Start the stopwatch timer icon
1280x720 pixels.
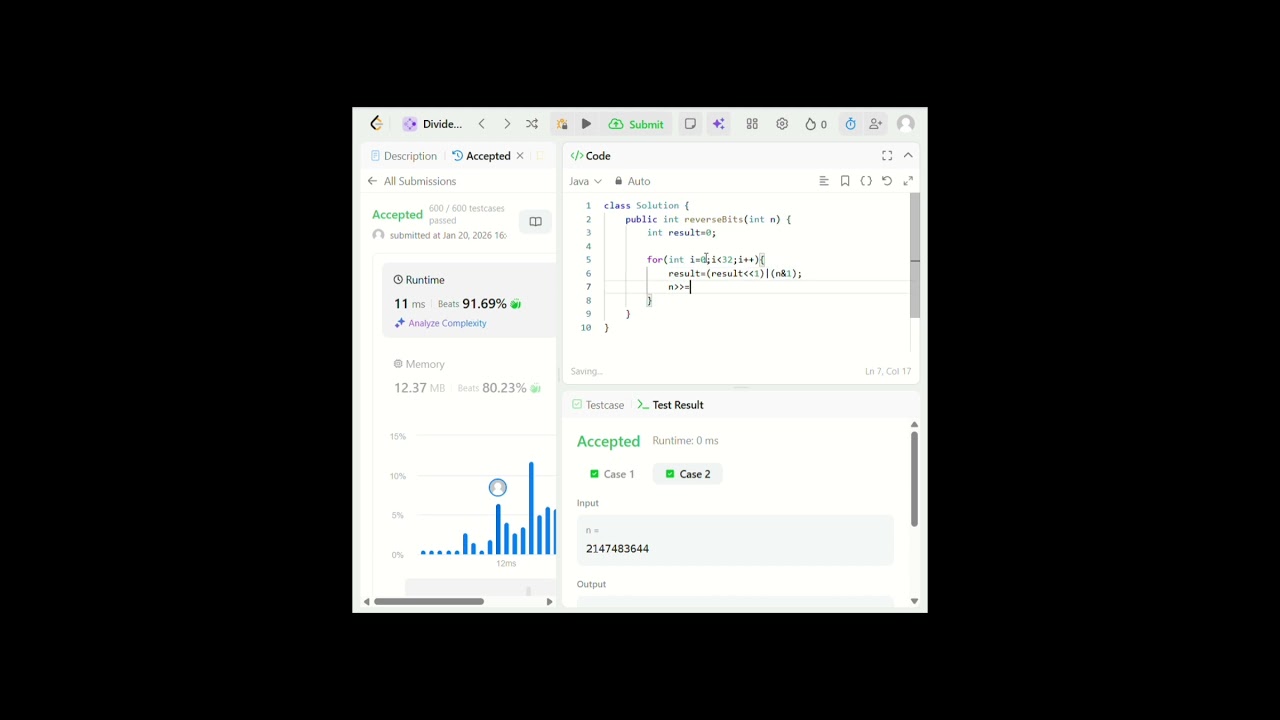[850, 124]
